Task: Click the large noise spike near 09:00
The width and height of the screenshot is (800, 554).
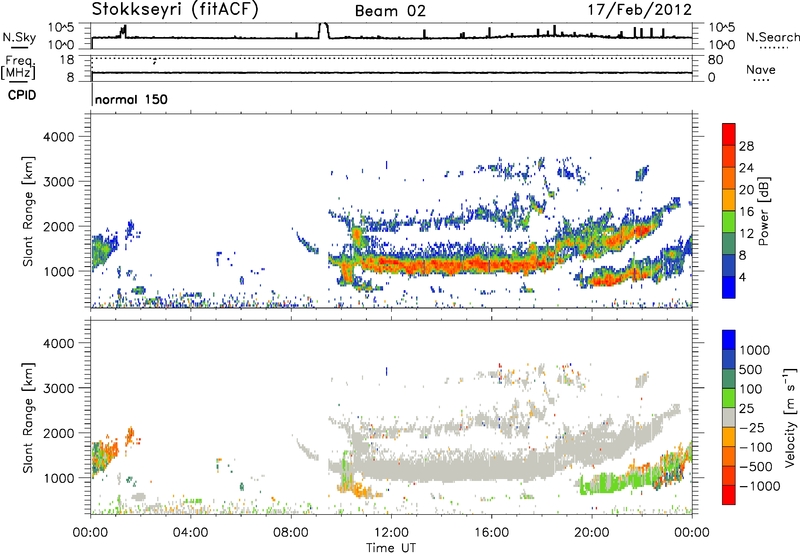Action: click(323, 31)
